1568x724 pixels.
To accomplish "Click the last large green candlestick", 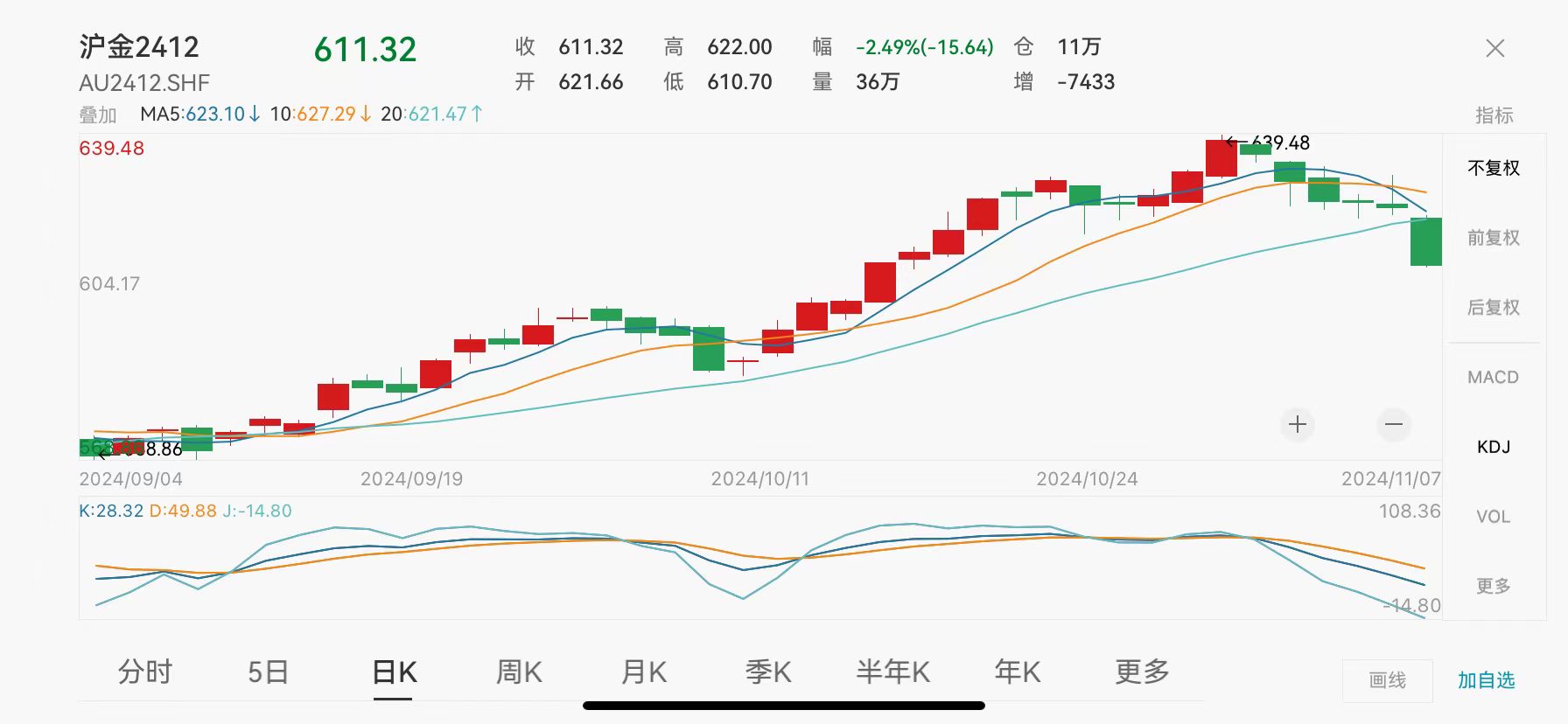I will 1425,242.
